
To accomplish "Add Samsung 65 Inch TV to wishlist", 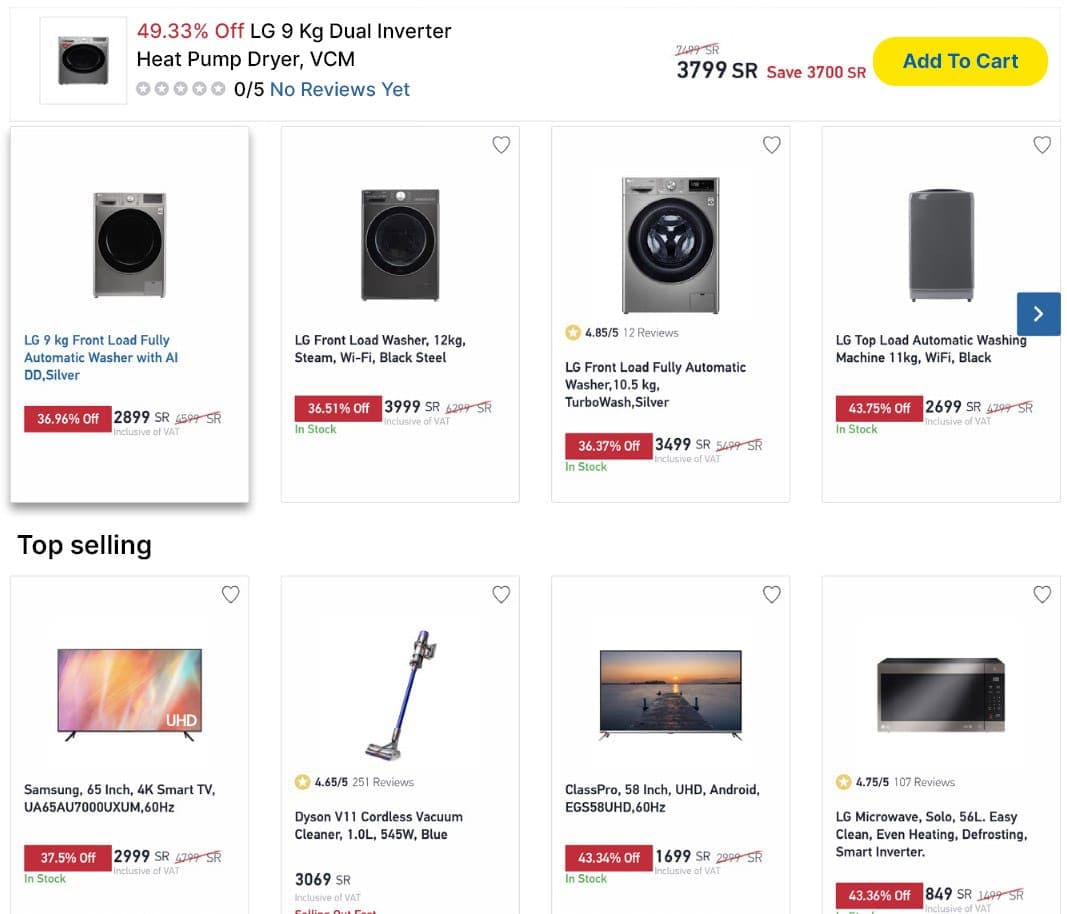I will [x=230, y=595].
